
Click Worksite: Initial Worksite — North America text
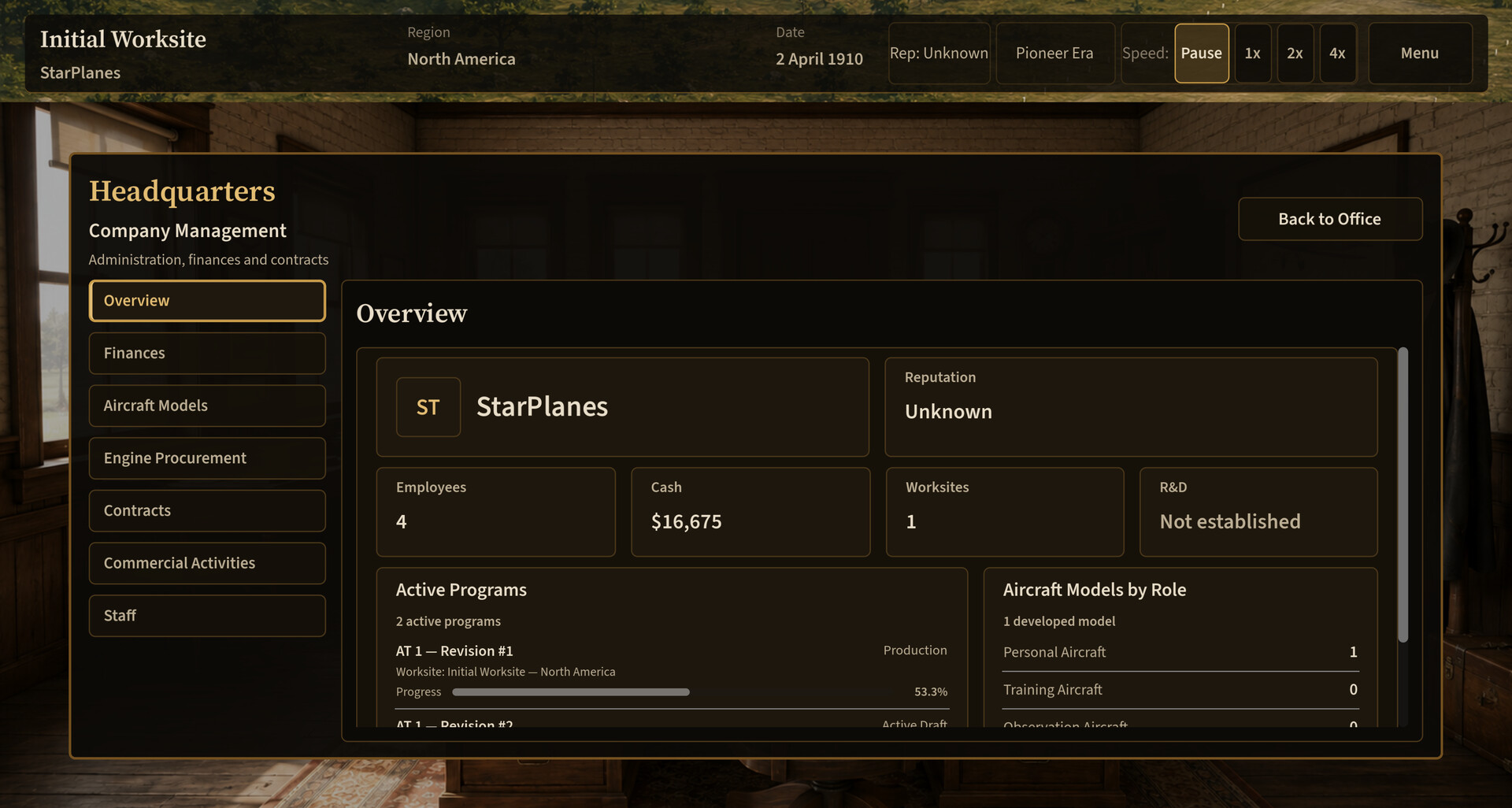pos(506,672)
